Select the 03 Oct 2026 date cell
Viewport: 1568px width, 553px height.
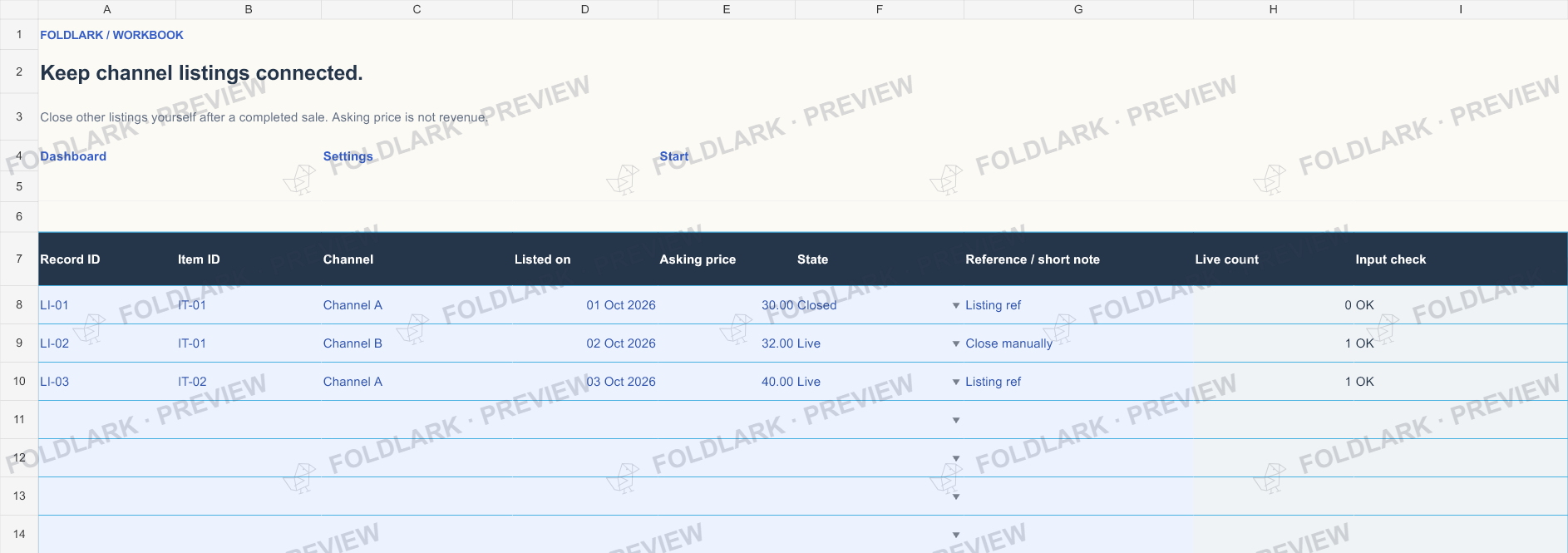[585, 382]
